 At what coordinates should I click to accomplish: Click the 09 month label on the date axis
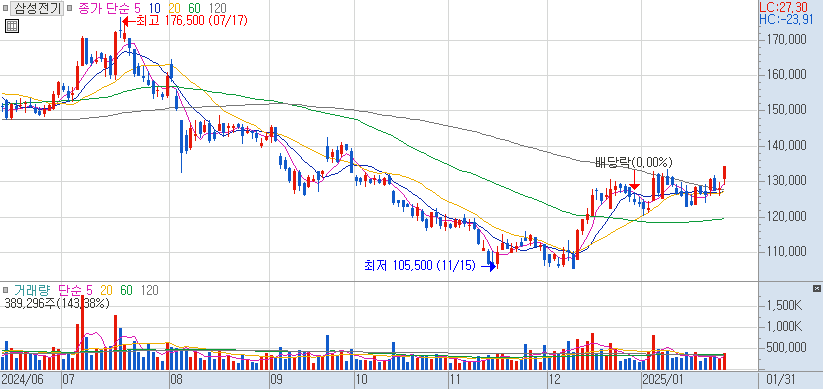(x=276, y=379)
